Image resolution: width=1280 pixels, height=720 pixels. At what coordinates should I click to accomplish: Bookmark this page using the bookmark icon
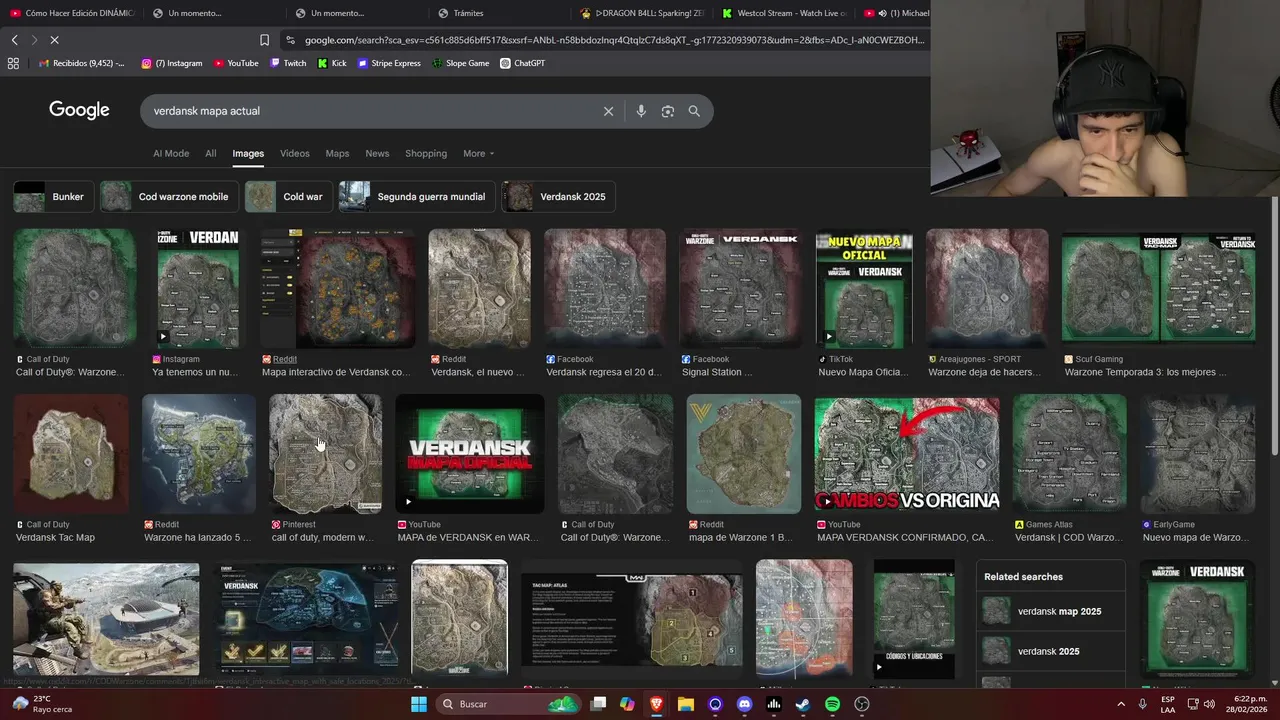264,40
